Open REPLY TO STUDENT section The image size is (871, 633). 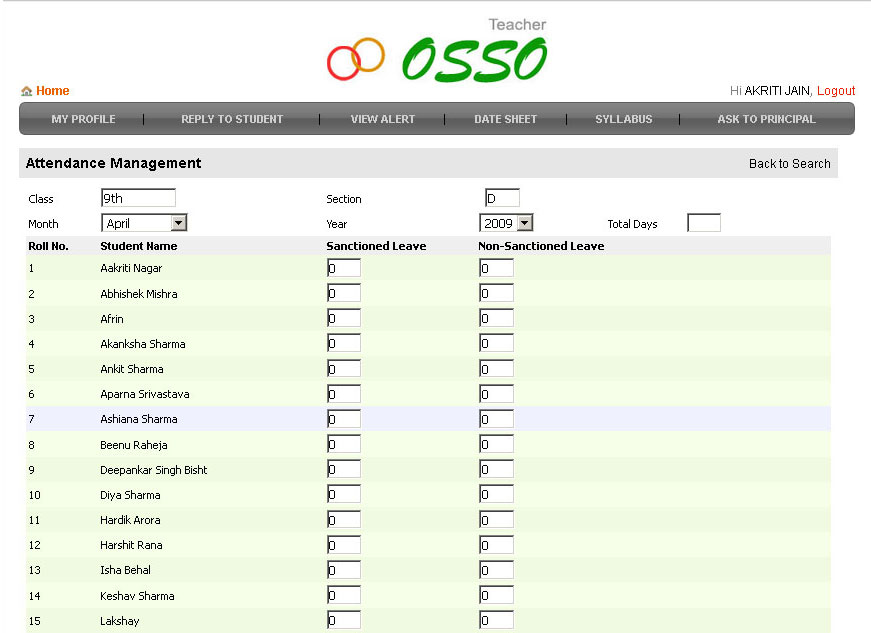coord(231,118)
